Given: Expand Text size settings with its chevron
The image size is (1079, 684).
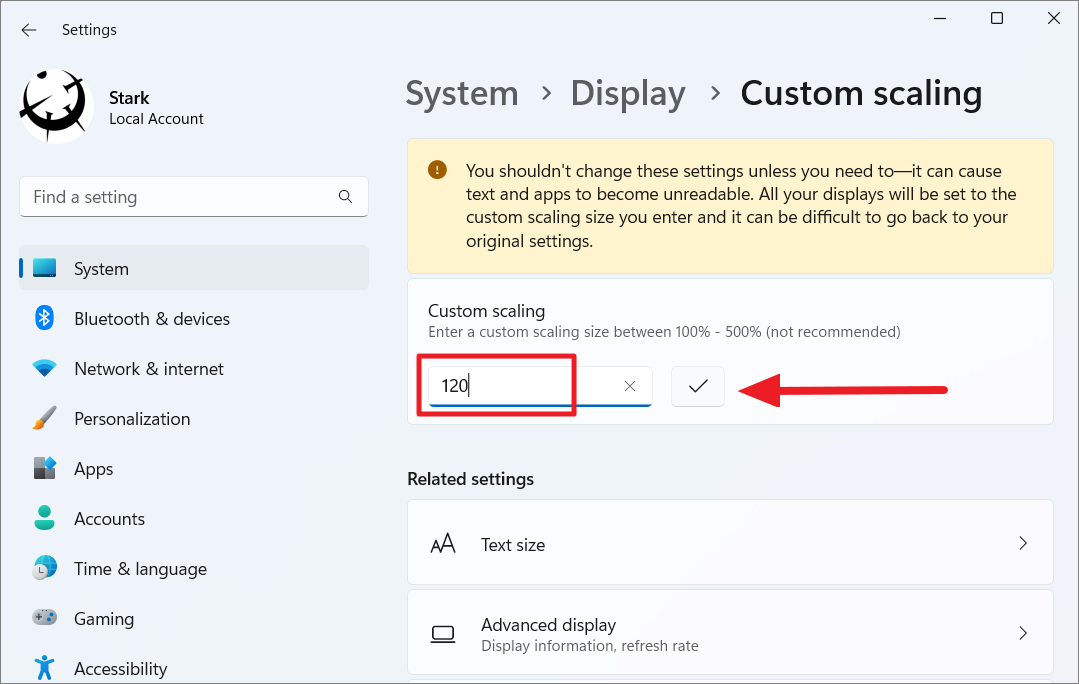Looking at the screenshot, I should (x=1022, y=543).
